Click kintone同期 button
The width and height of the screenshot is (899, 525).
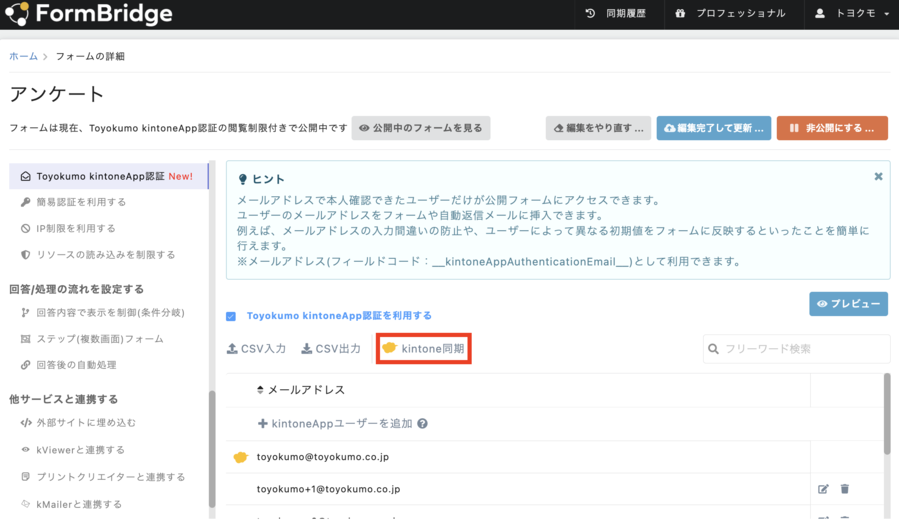point(424,348)
